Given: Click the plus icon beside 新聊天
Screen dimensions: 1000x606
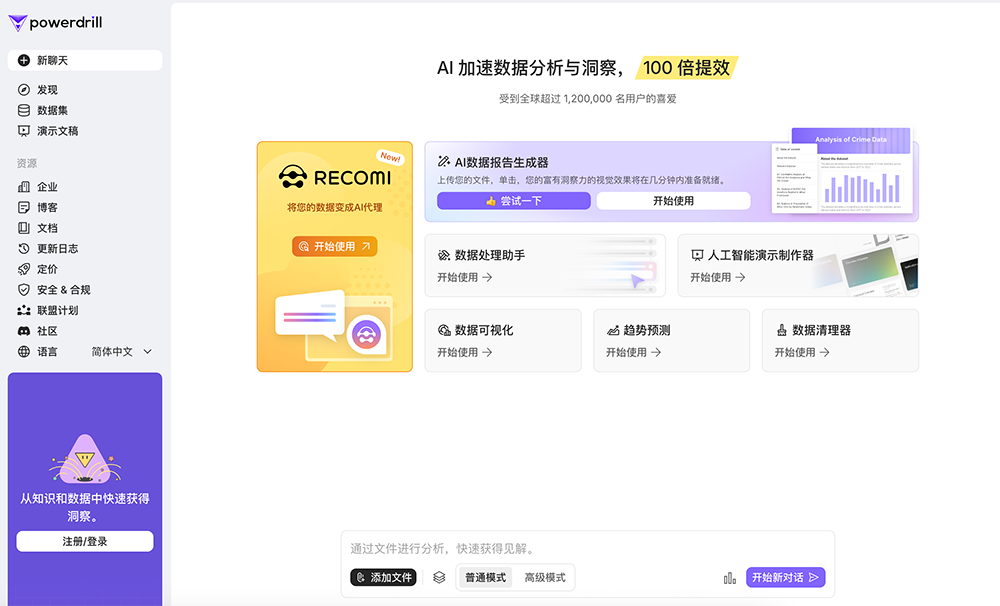Looking at the screenshot, I should click(24, 61).
